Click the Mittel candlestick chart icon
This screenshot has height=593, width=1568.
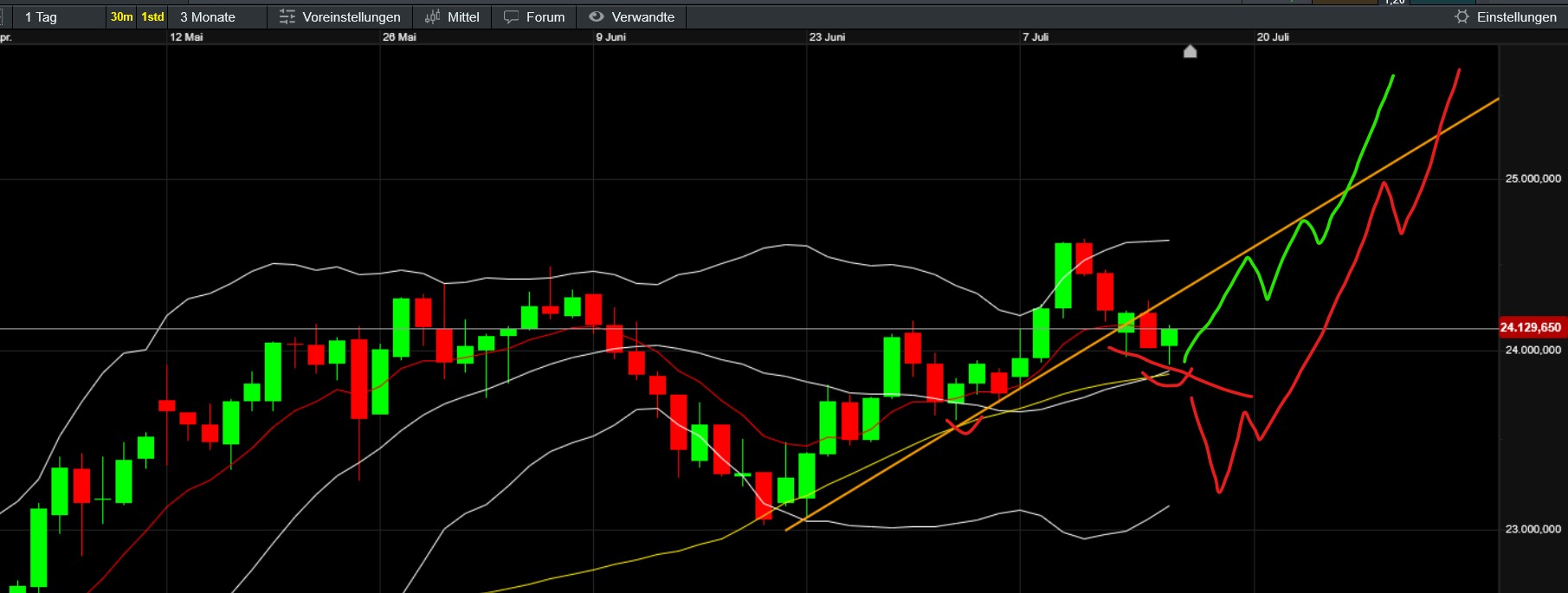[x=433, y=17]
